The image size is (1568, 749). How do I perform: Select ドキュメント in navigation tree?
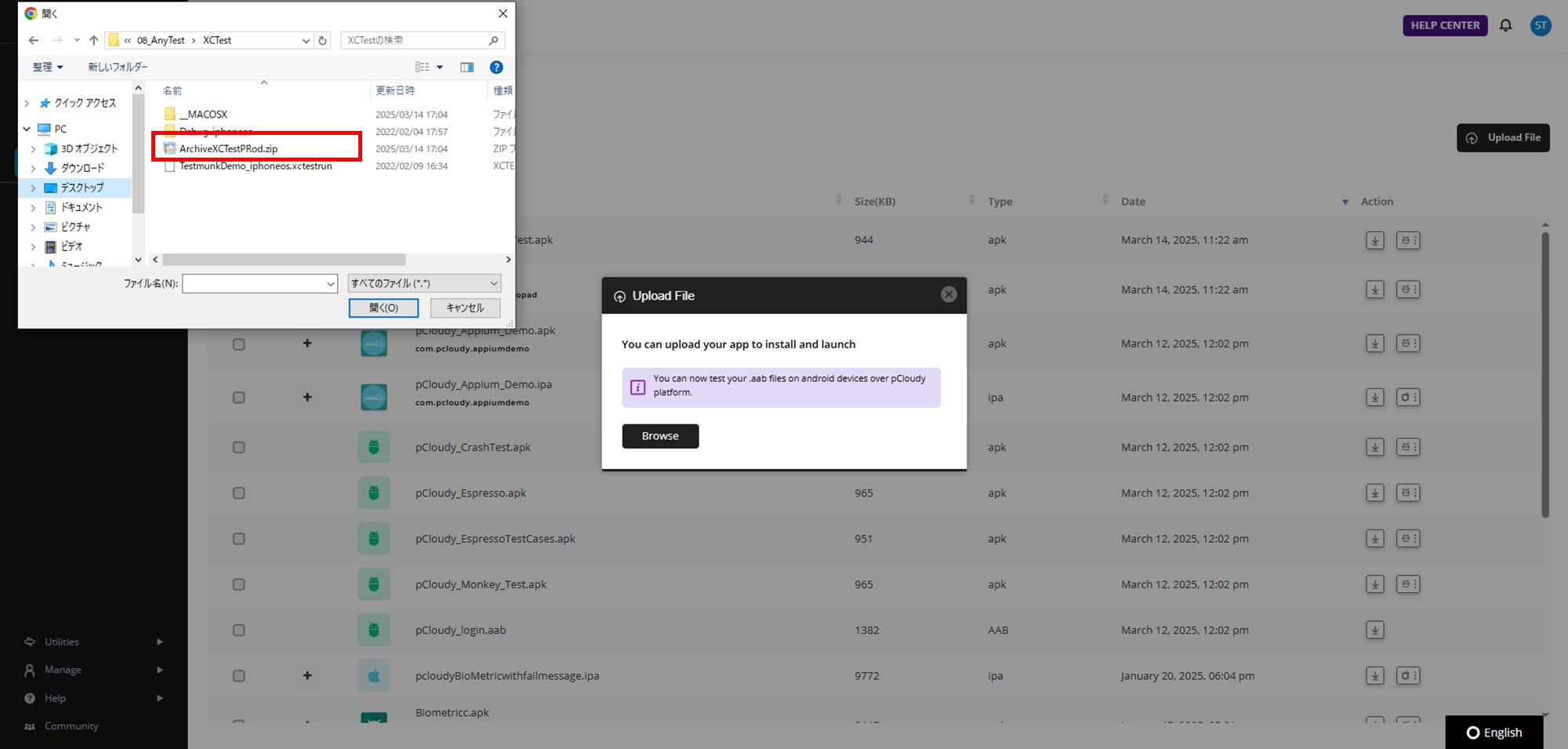[82, 207]
